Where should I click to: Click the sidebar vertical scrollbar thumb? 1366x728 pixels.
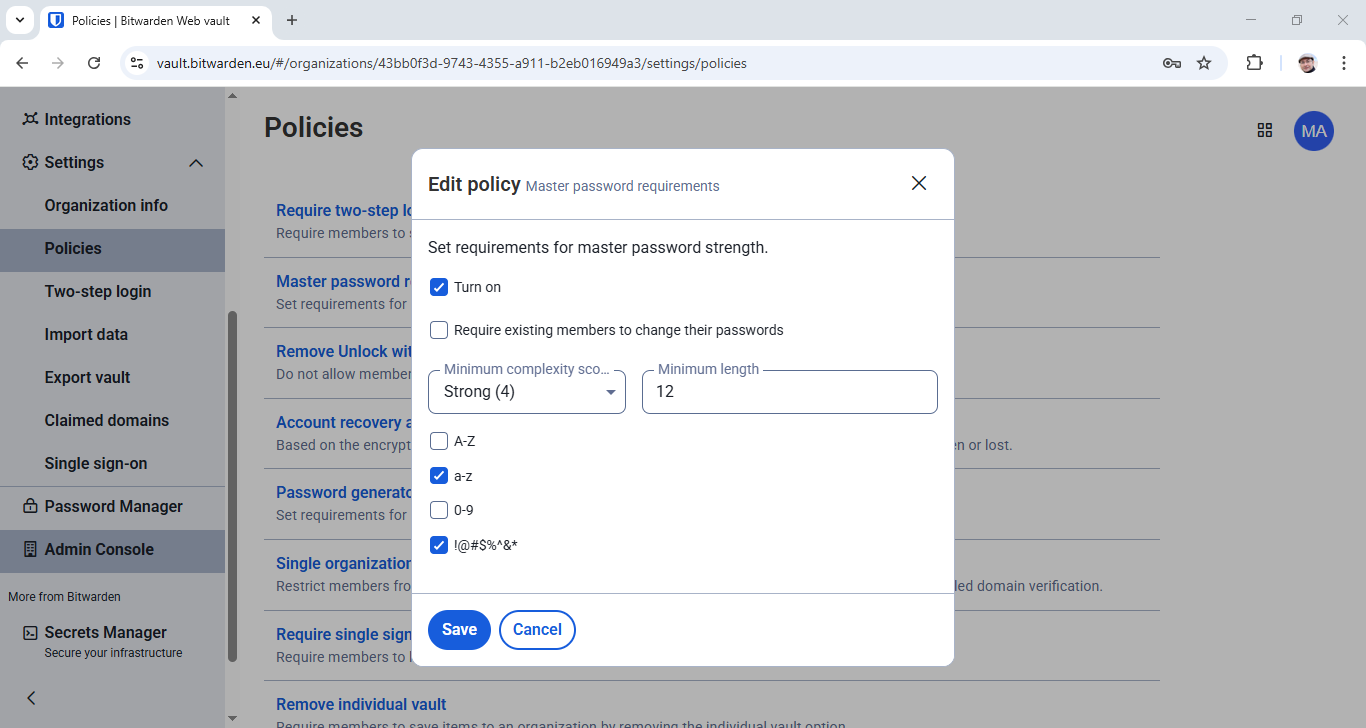coord(232,485)
